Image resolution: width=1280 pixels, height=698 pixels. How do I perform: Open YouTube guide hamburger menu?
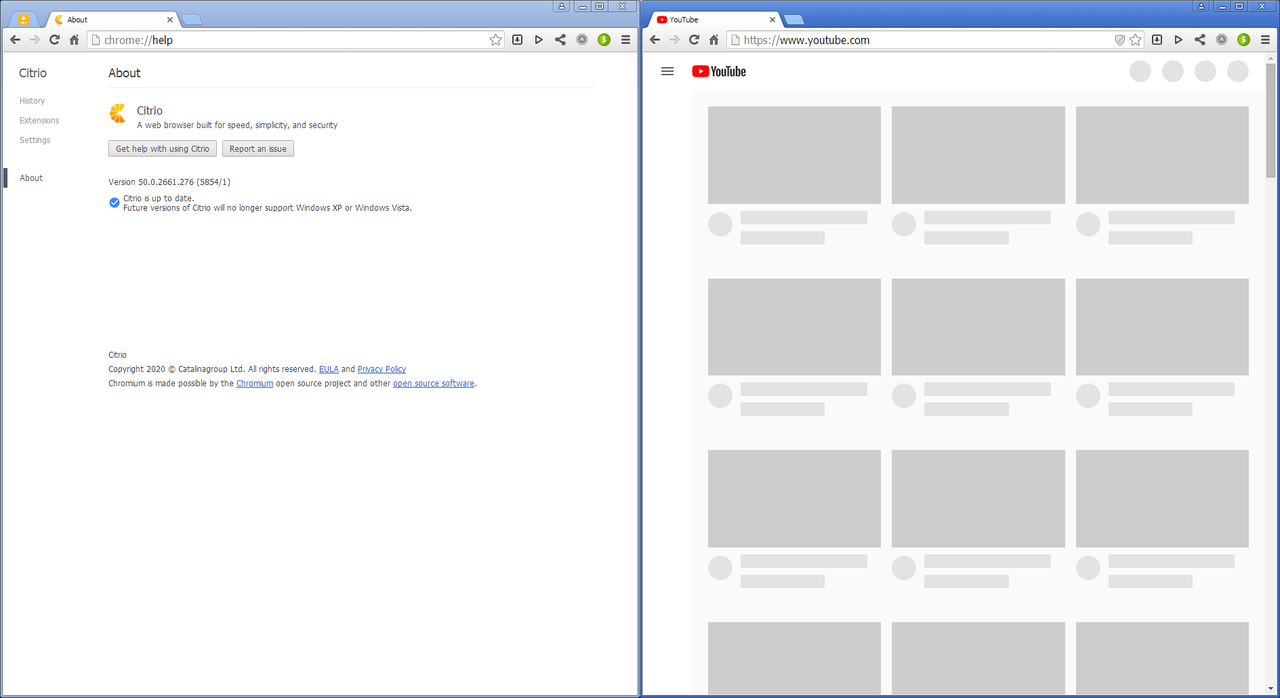click(668, 71)
